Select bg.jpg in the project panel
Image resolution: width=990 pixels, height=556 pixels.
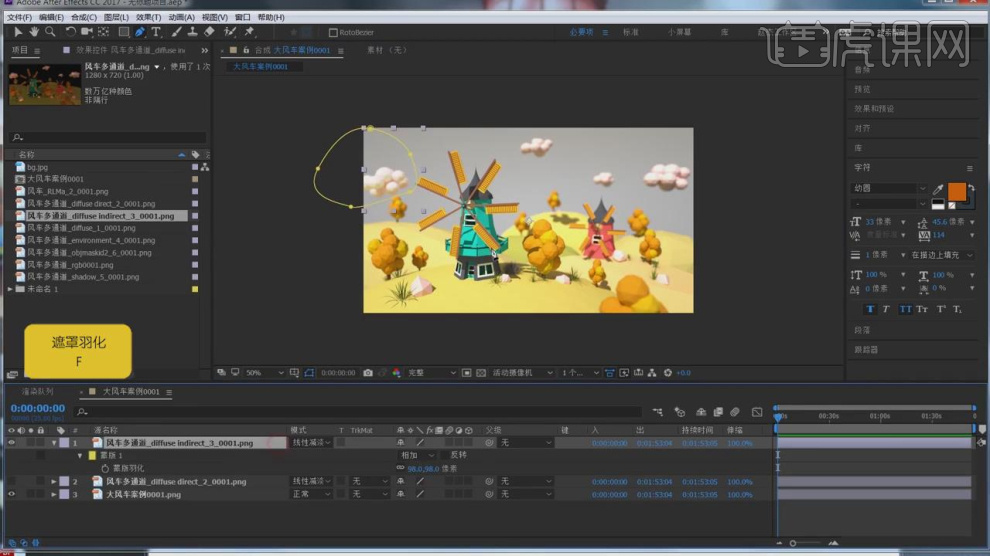(x=37, y=167)
